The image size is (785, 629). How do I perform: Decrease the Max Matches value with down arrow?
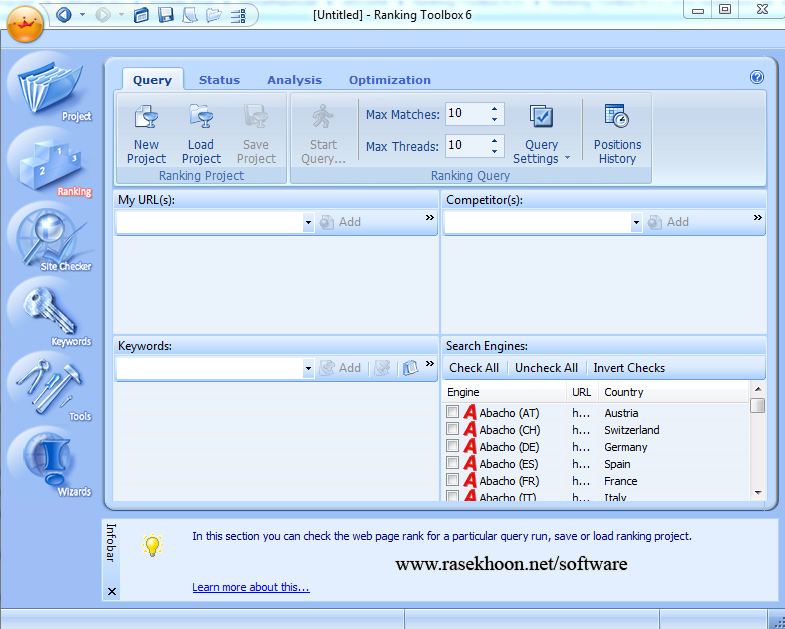point(494,120)
